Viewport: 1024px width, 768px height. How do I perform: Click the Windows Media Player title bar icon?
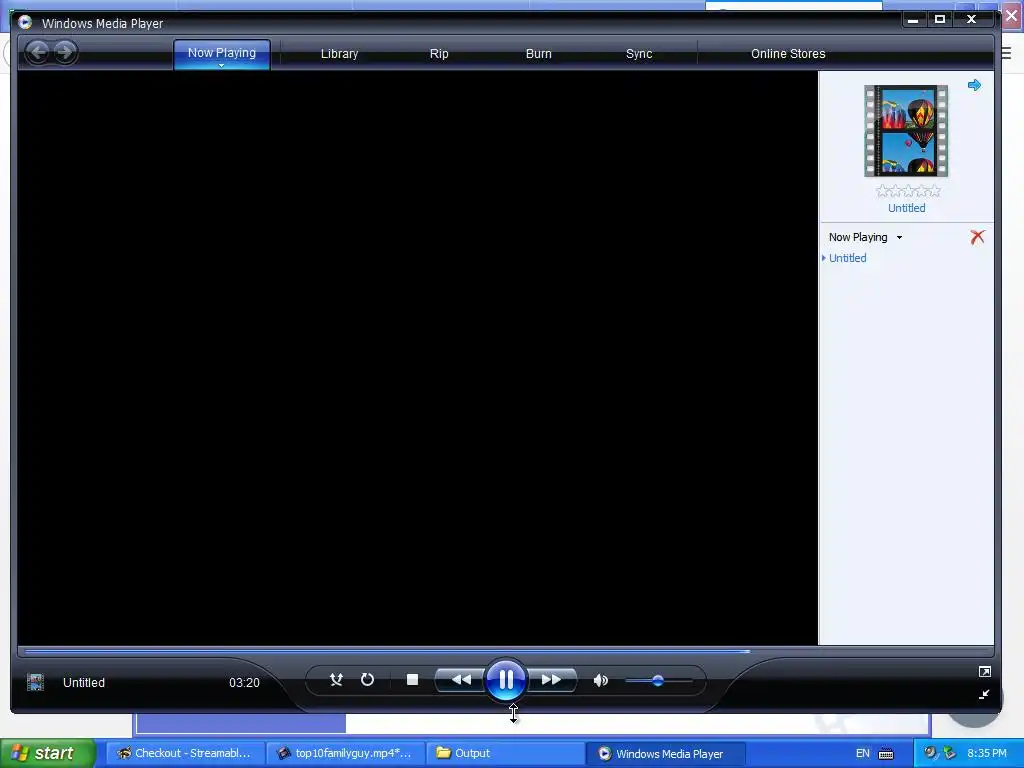tap(25, 22)
